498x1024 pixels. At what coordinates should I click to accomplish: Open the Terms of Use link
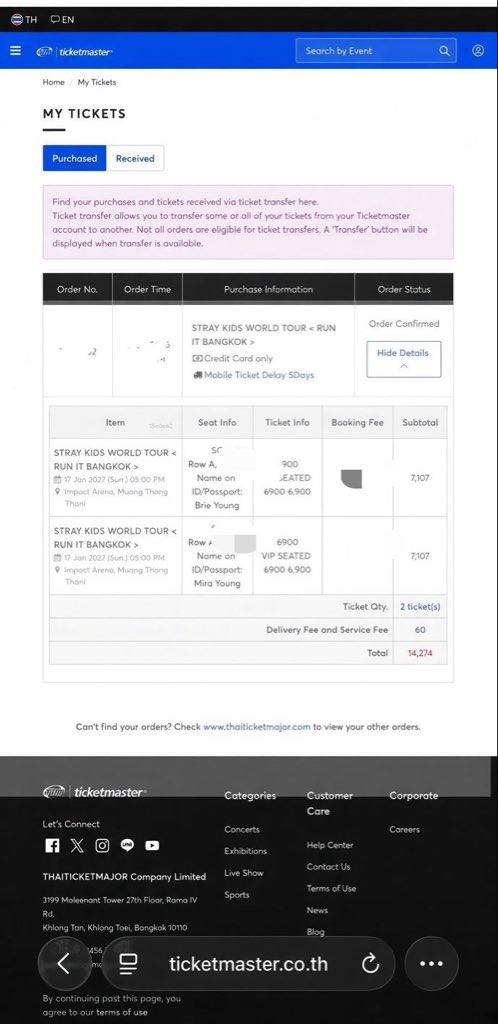(x=332, y=888)
